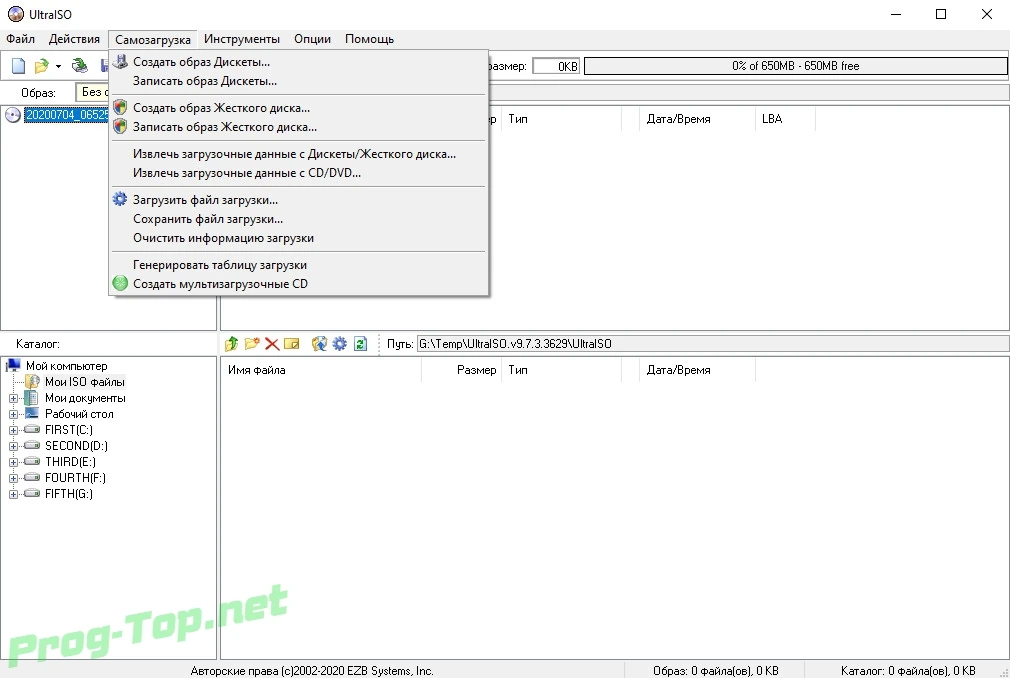Click gear icon beside Загрузить файл загрузки
Image resolution: width=1010 pixels, height=678 pixels.
[120, 200]
